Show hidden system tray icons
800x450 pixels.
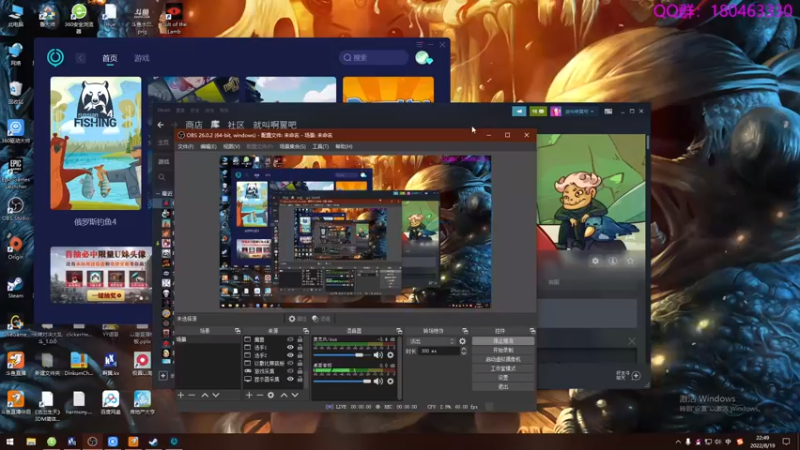[x=678, y=442]
